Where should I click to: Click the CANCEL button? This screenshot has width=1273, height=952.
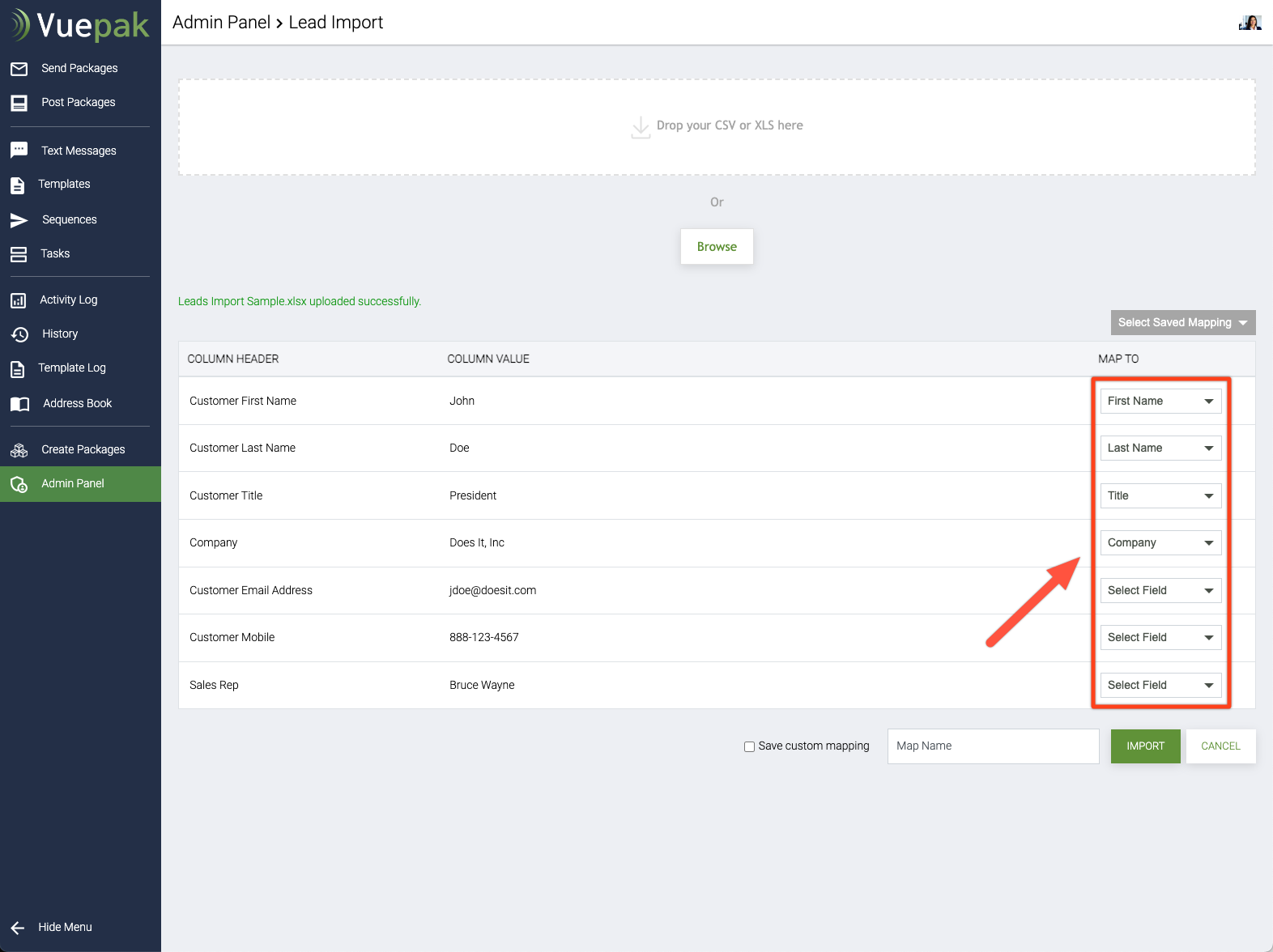coord(1220,746)
